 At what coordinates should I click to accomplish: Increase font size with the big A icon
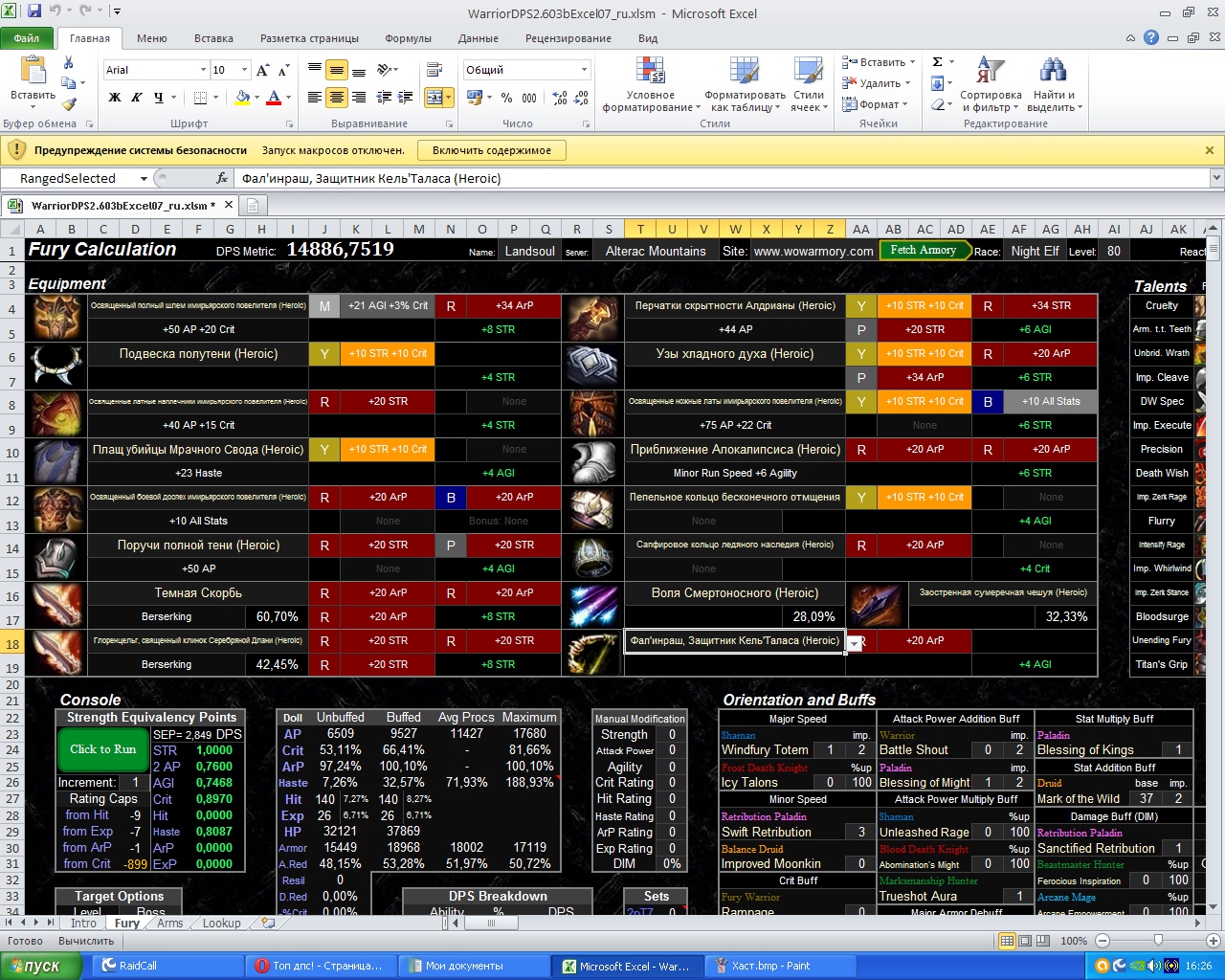pyautogui.click(x=263, y=70)
